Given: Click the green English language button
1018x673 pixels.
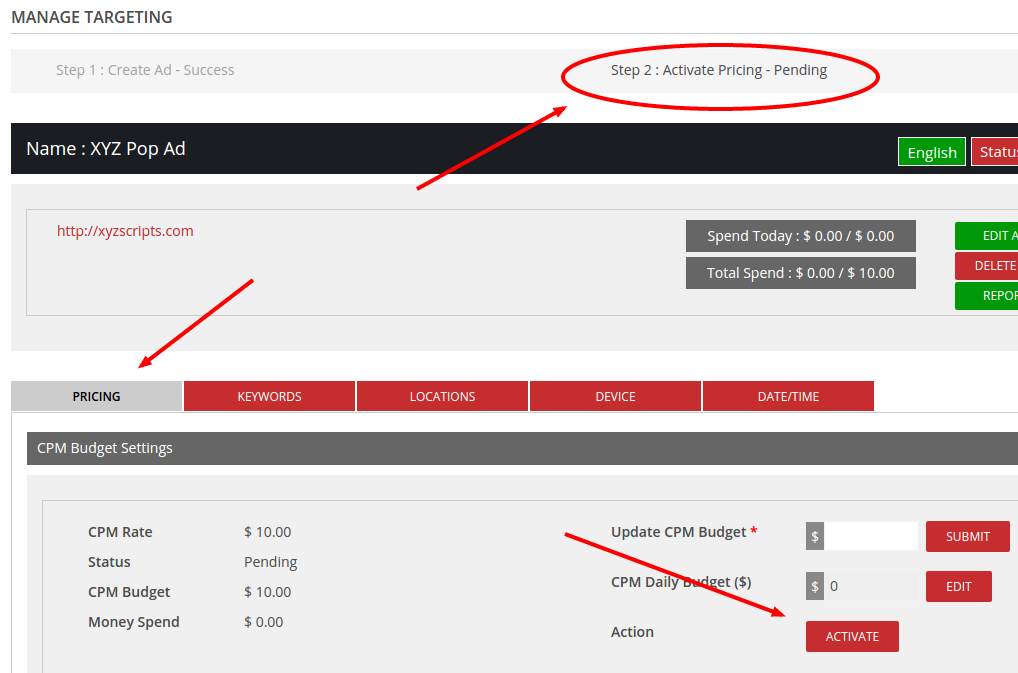Looking at the screenshot, I should tap(932, 152).
